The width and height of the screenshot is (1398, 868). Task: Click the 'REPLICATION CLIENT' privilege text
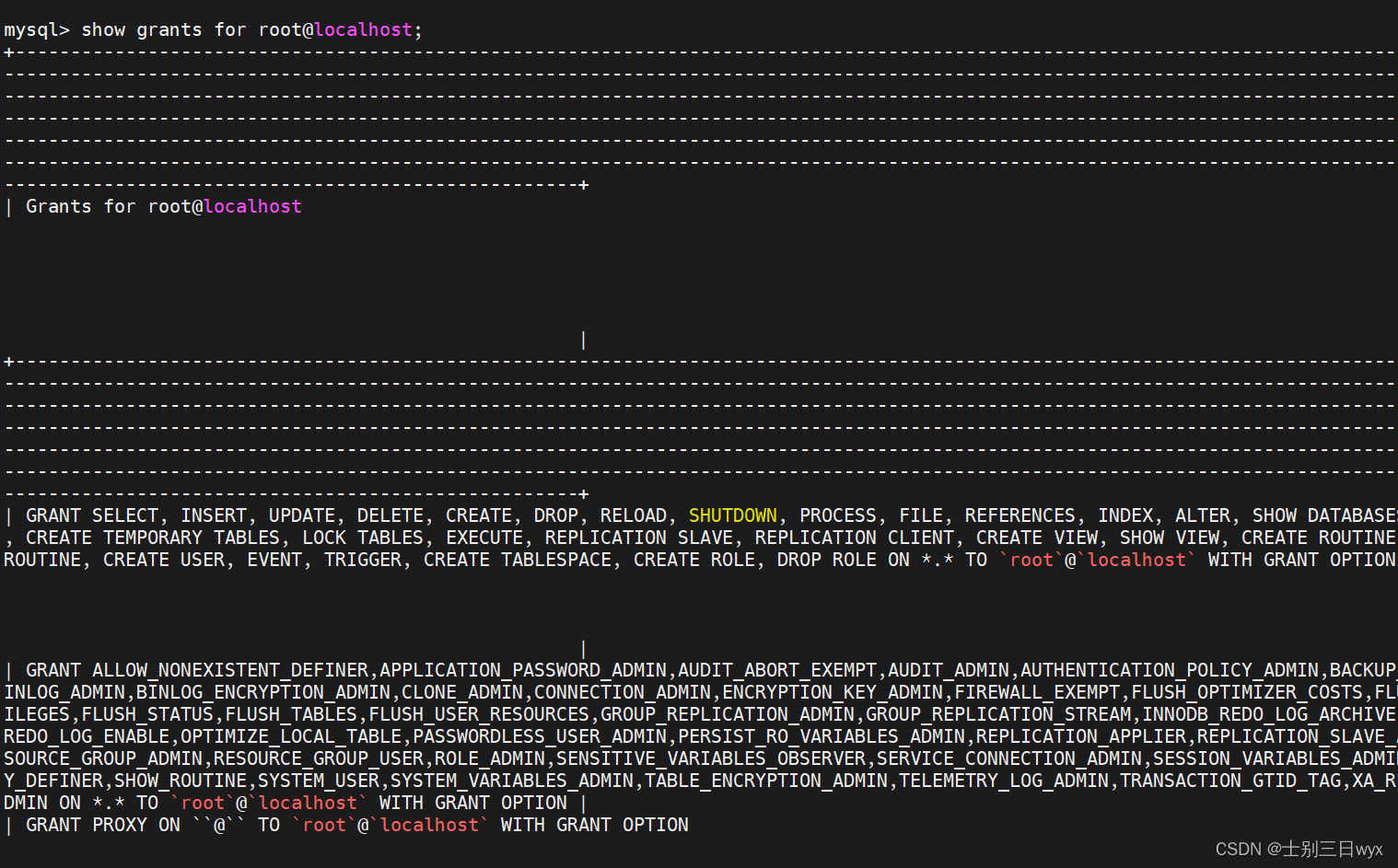(855, 538)
